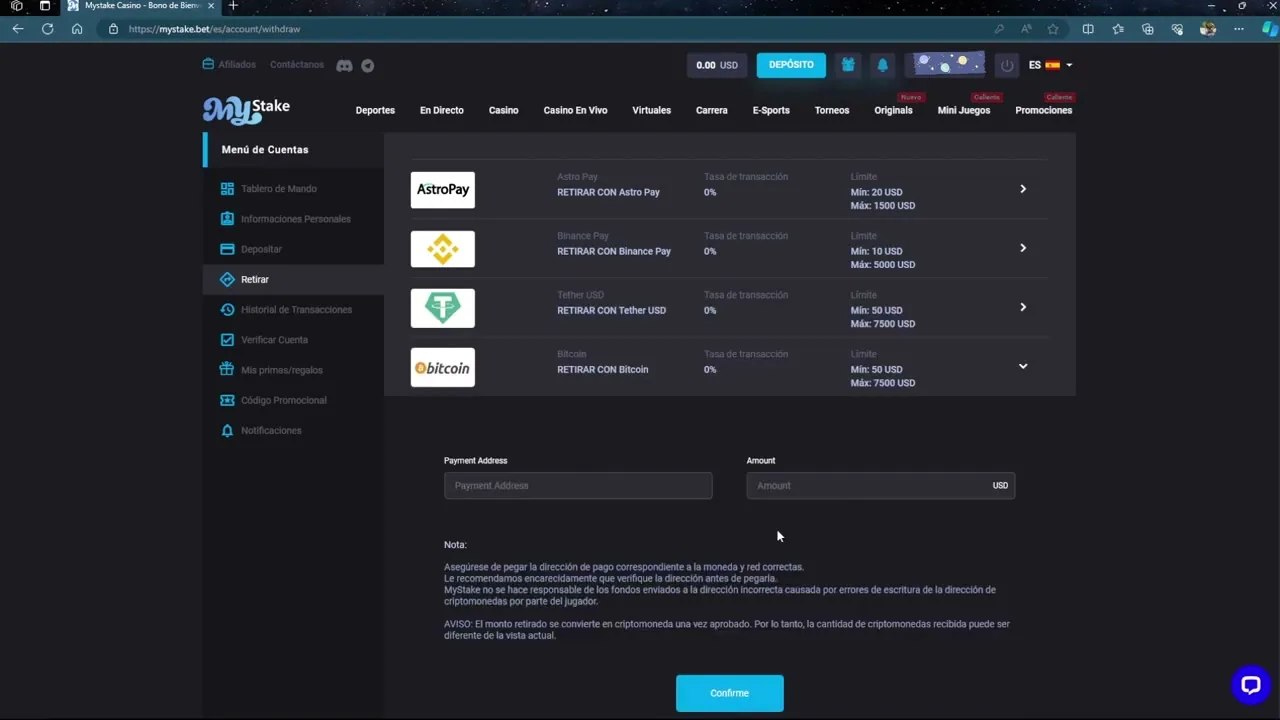Open Casino En Vivo section
The height and width of the screenshot is (720, 1280).
coord(575,110)
